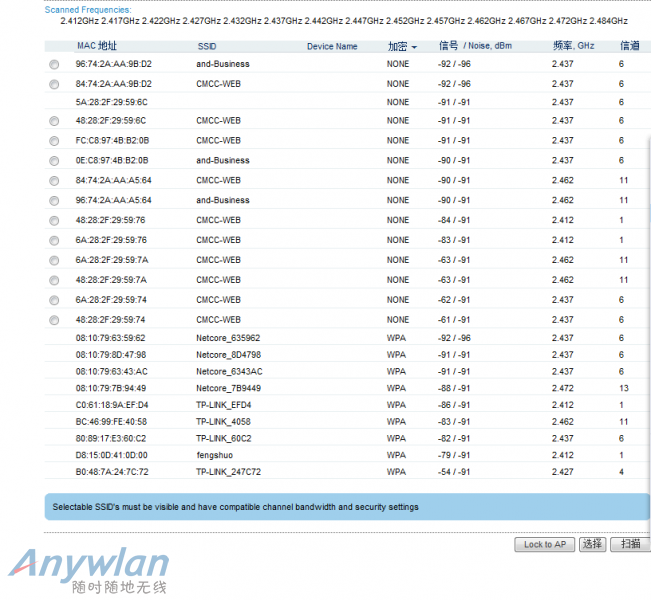
Task: Select radio button for MAC 96:74:2A:AA:A5:64
Action: click(54, 201)
